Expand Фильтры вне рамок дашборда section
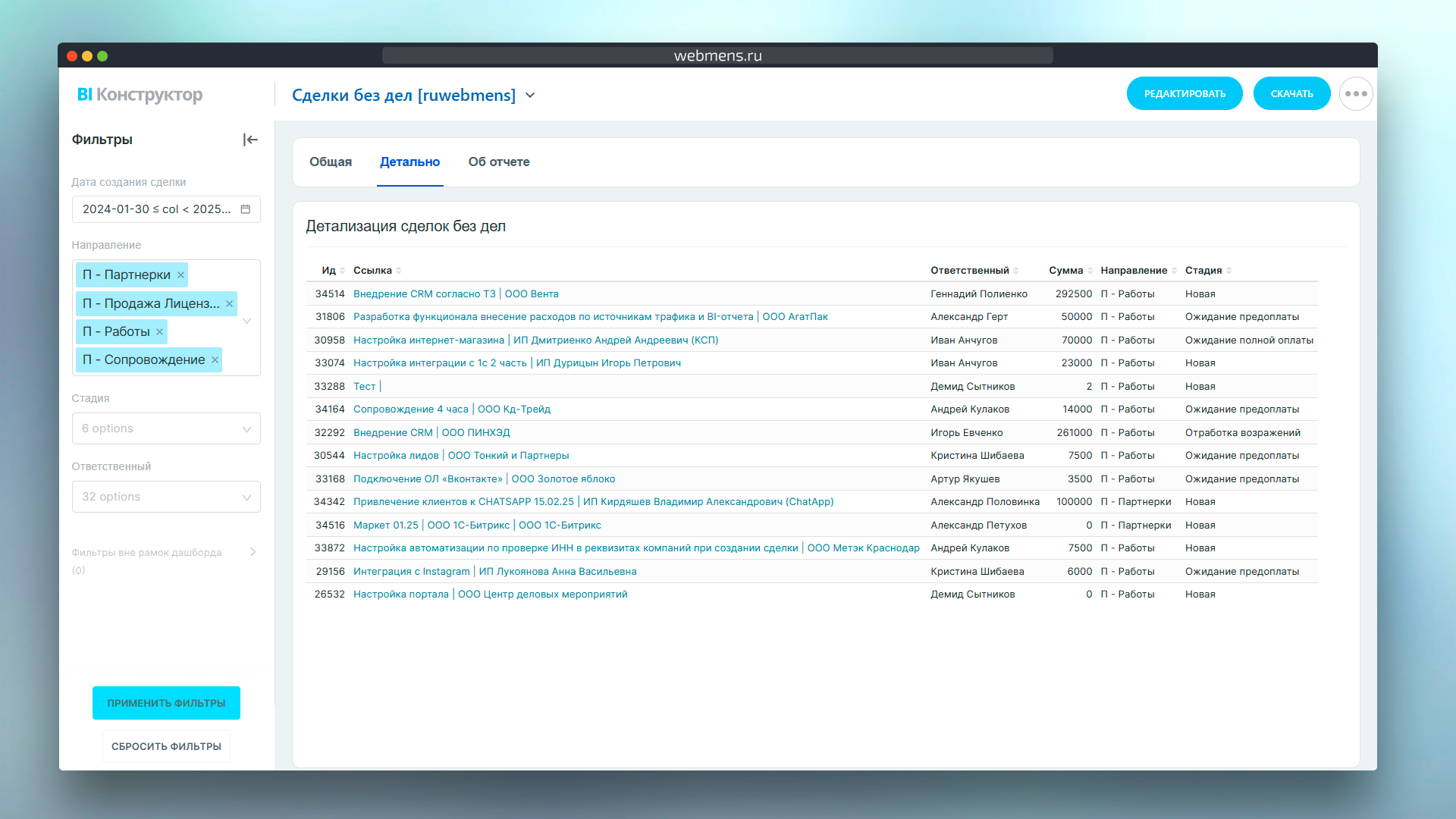 pyautogui.click(x=253, y=552)
